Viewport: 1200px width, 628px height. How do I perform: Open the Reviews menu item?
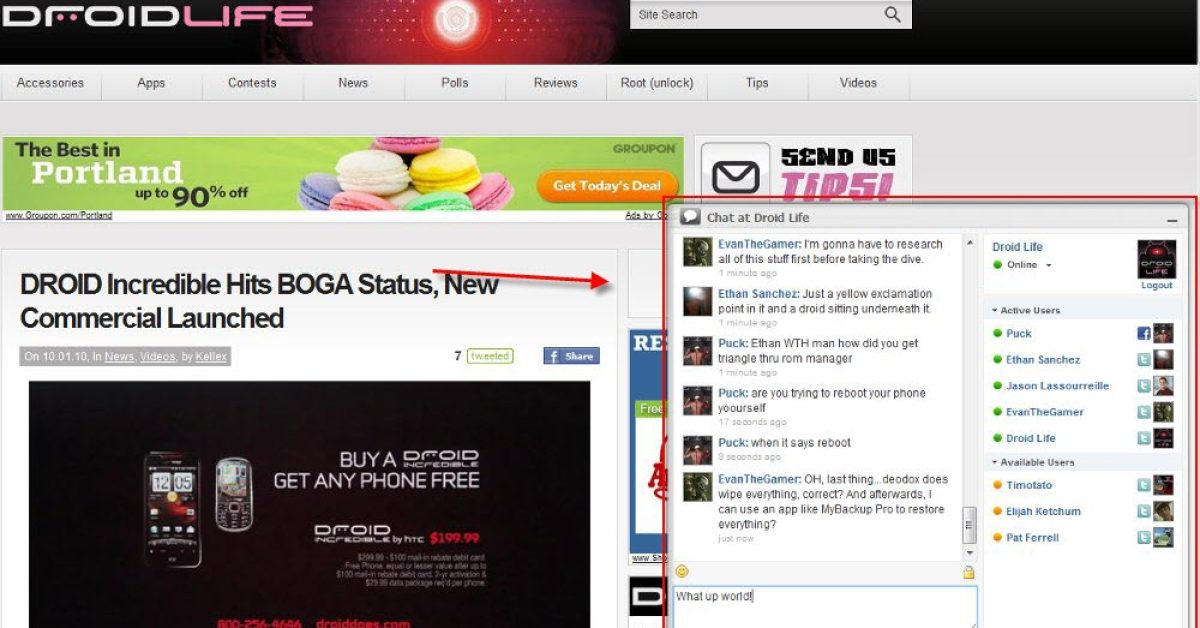click(555, 83)
